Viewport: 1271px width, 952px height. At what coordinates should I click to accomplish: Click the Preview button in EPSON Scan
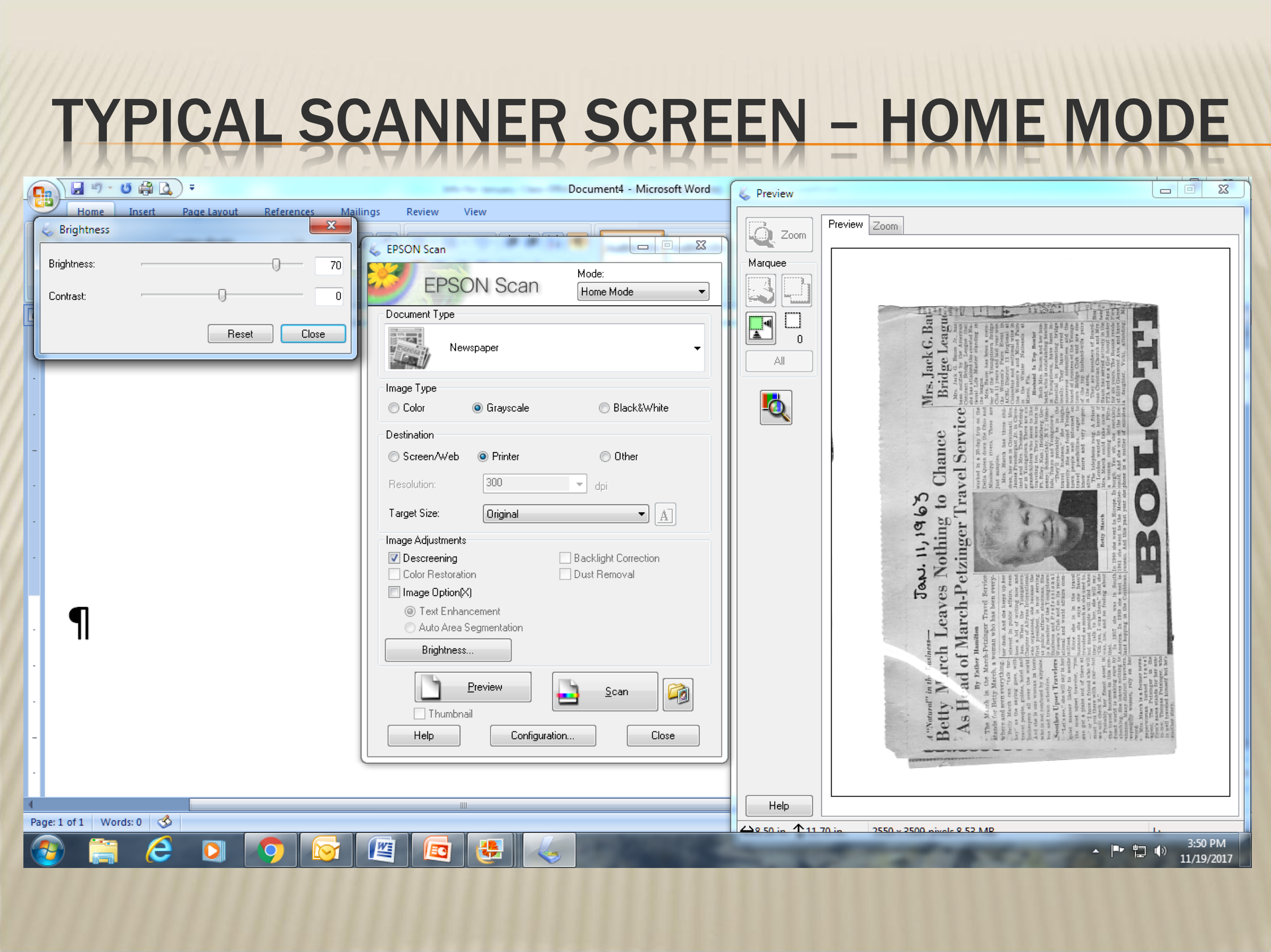pos(473,687)
